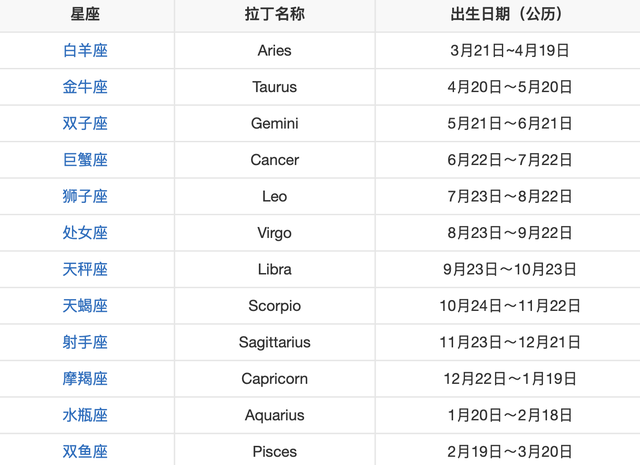
Task: Open the 双子座 zodiac link
Action: pyautogui.click(x=85, y=124)
